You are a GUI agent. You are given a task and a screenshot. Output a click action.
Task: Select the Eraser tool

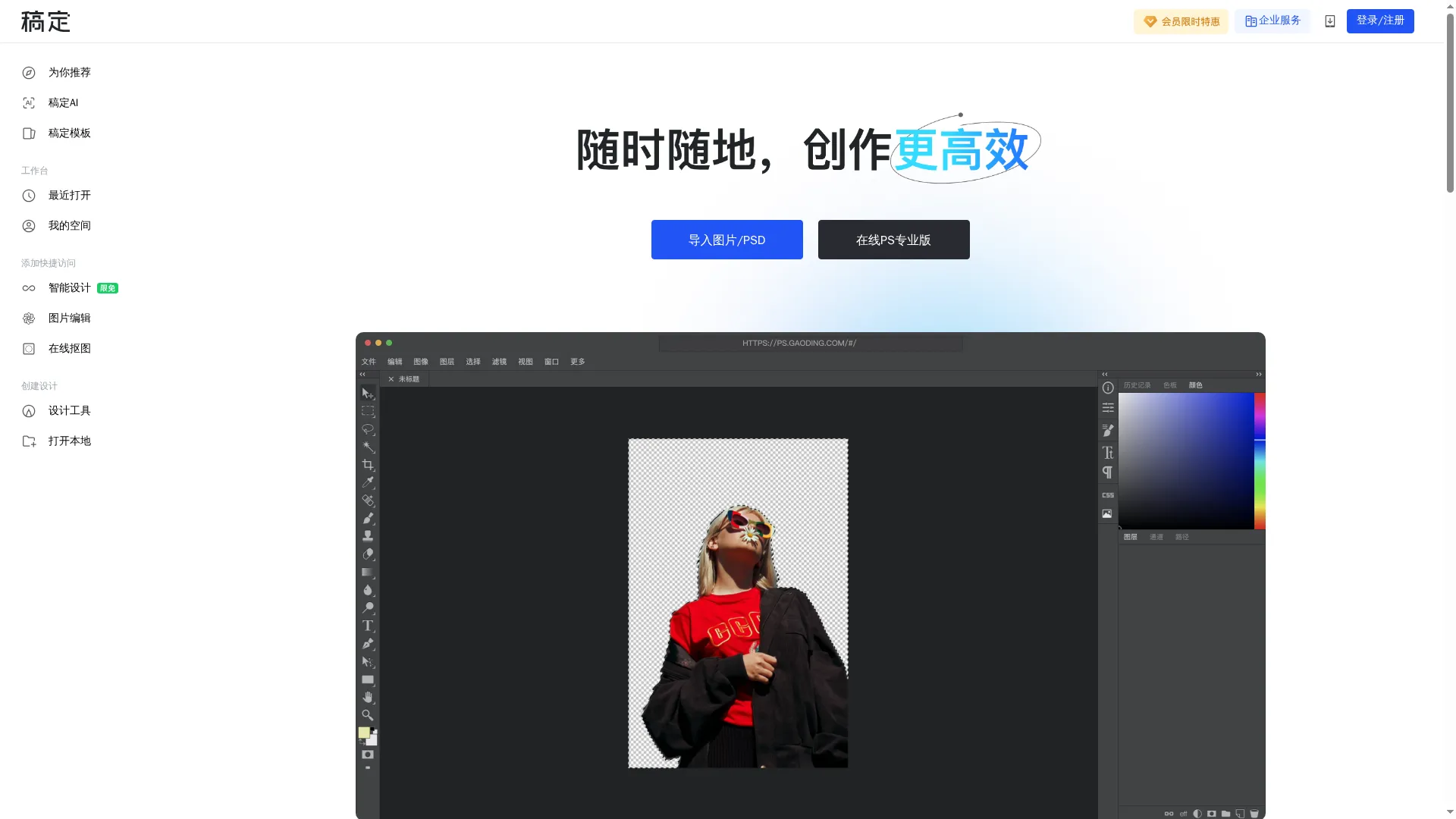(369, 554)
